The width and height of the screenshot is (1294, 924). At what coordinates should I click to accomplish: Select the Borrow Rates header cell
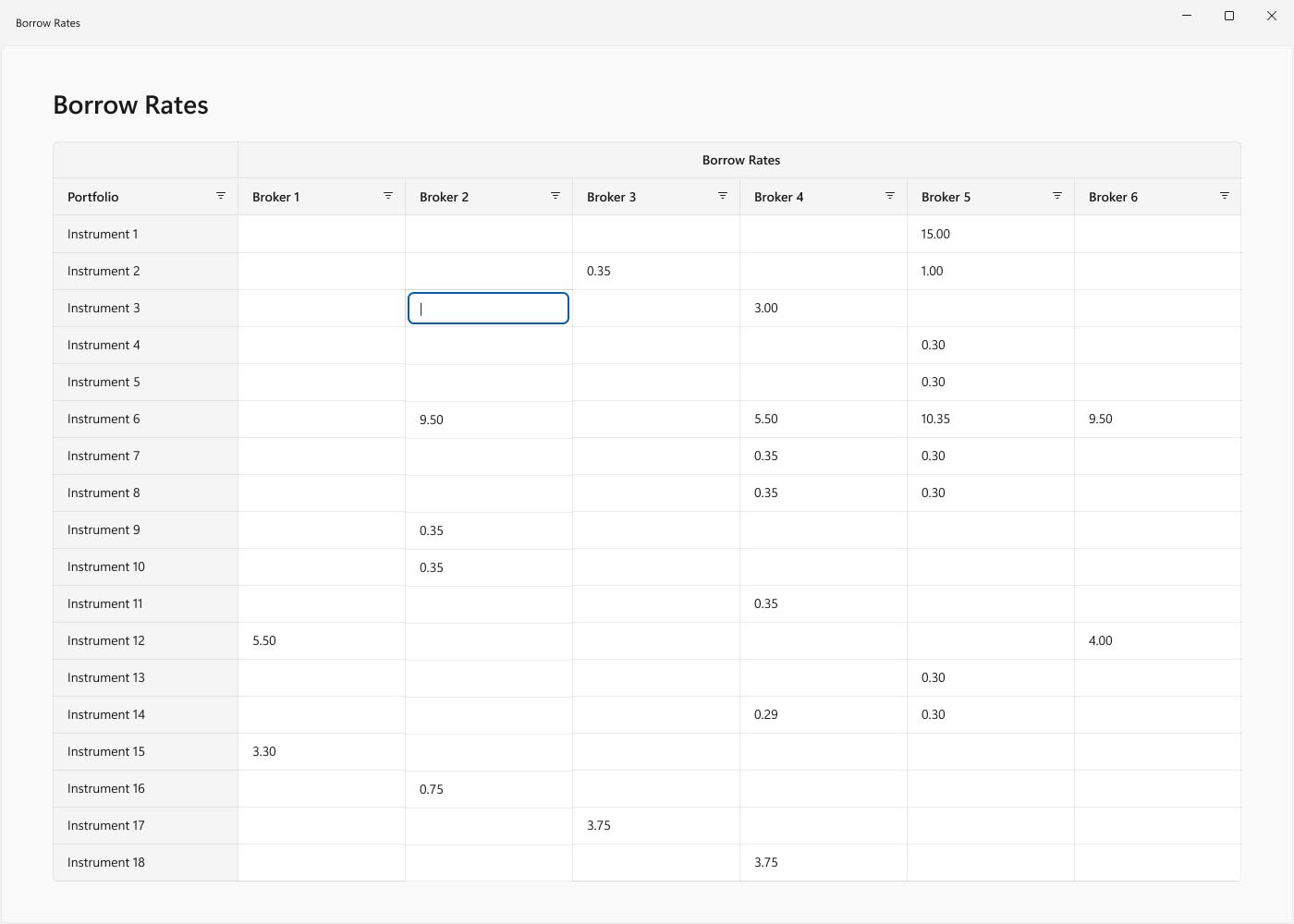tap(740, 159)
